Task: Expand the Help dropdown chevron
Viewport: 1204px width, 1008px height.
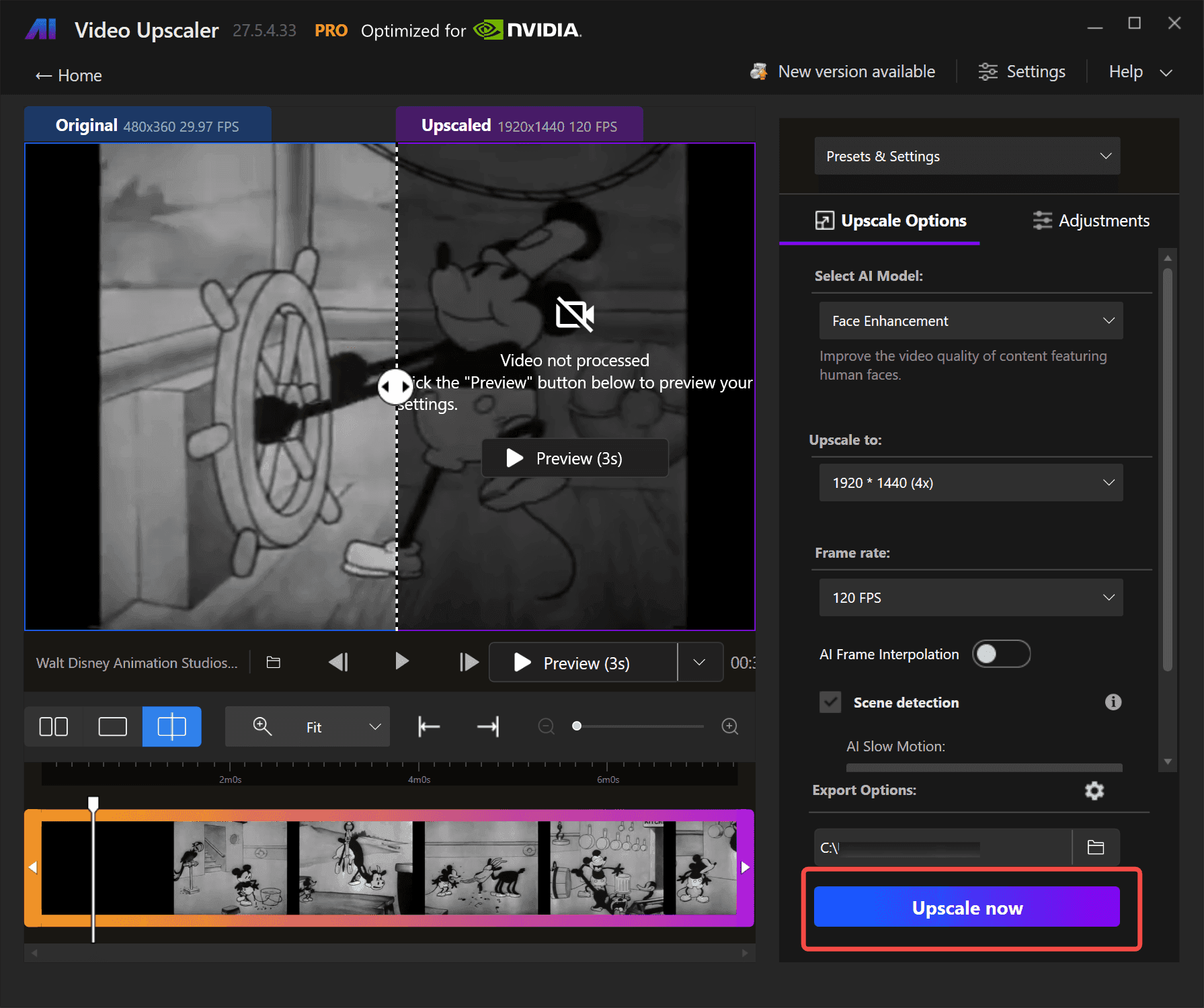Action: [1166, 73]
